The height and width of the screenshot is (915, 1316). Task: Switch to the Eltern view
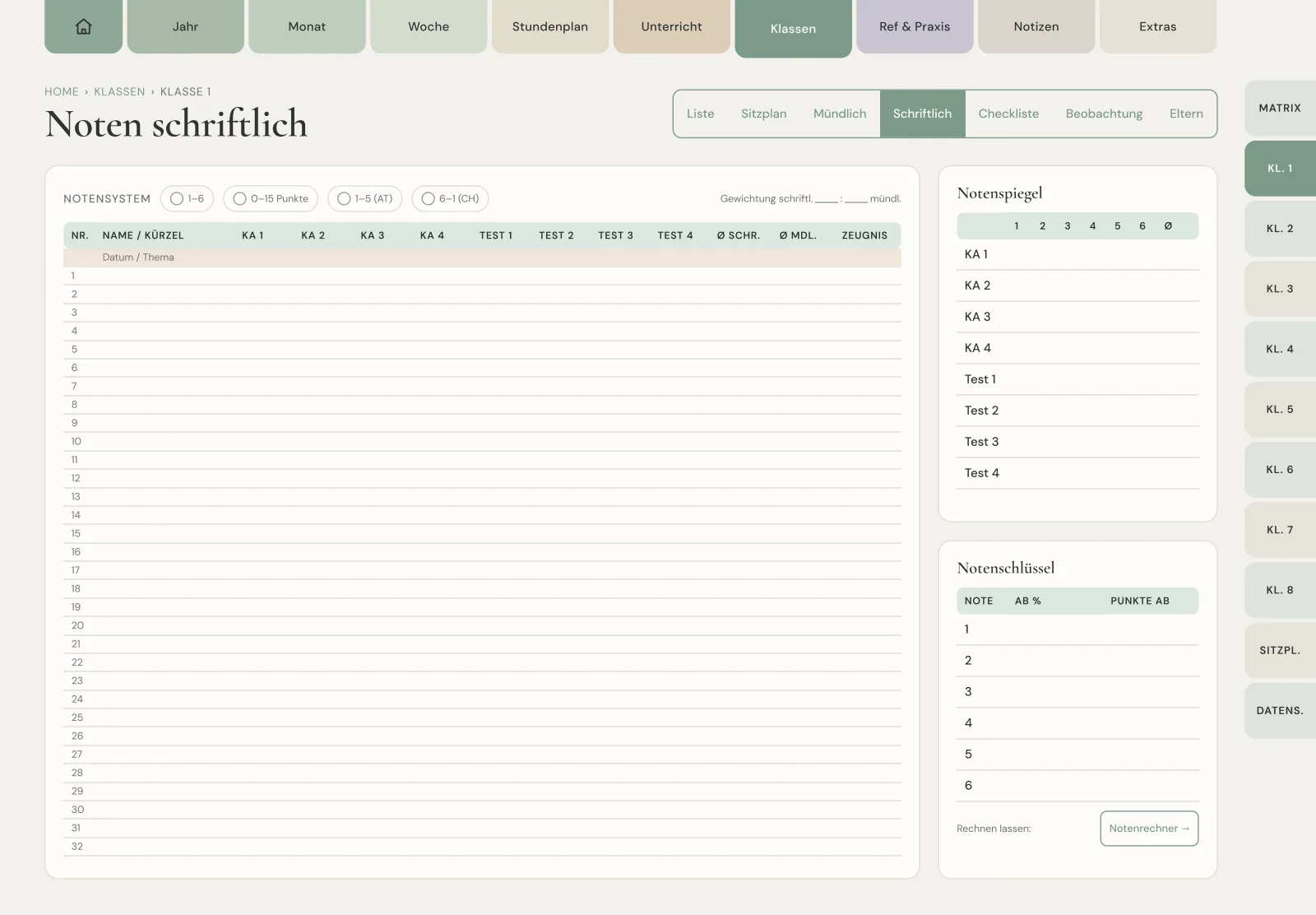click(1186, 114)
